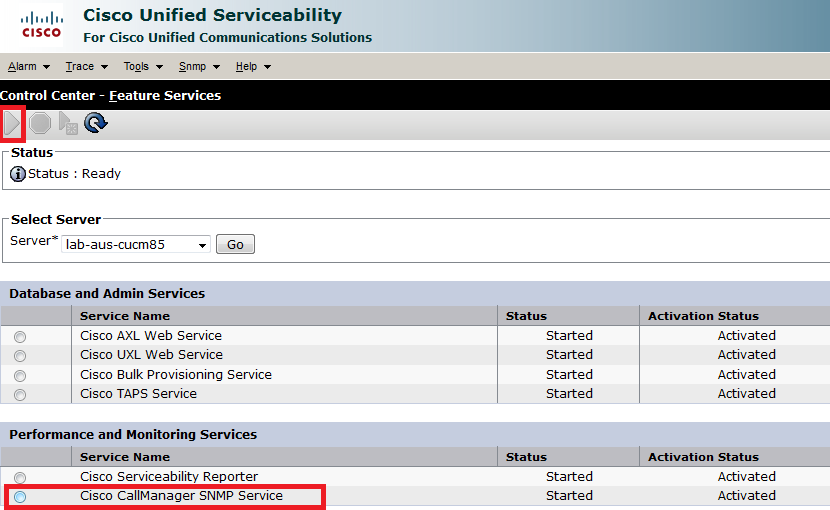The image size is (830, 510).
Task: Click Started status of Cisco AXL Web Service
Action: 569,335
